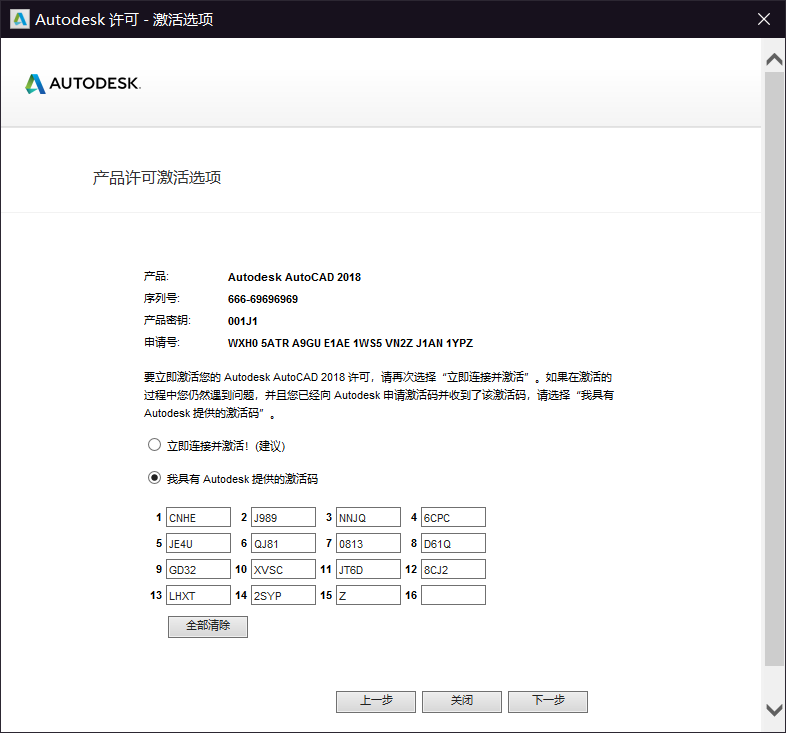Select '立即连接并激活' radio option

tap(154, 445)
